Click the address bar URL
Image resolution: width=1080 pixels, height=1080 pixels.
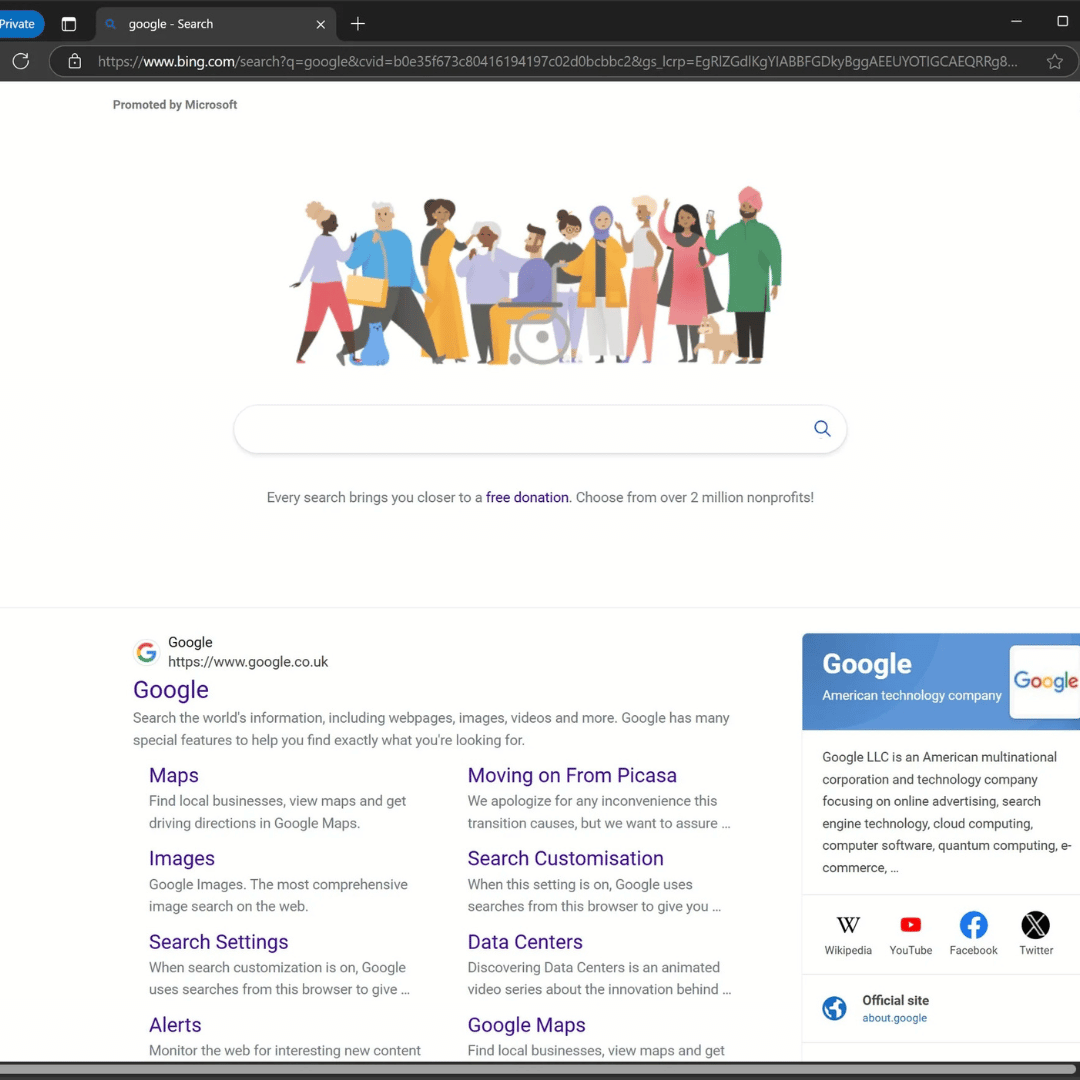557,61
